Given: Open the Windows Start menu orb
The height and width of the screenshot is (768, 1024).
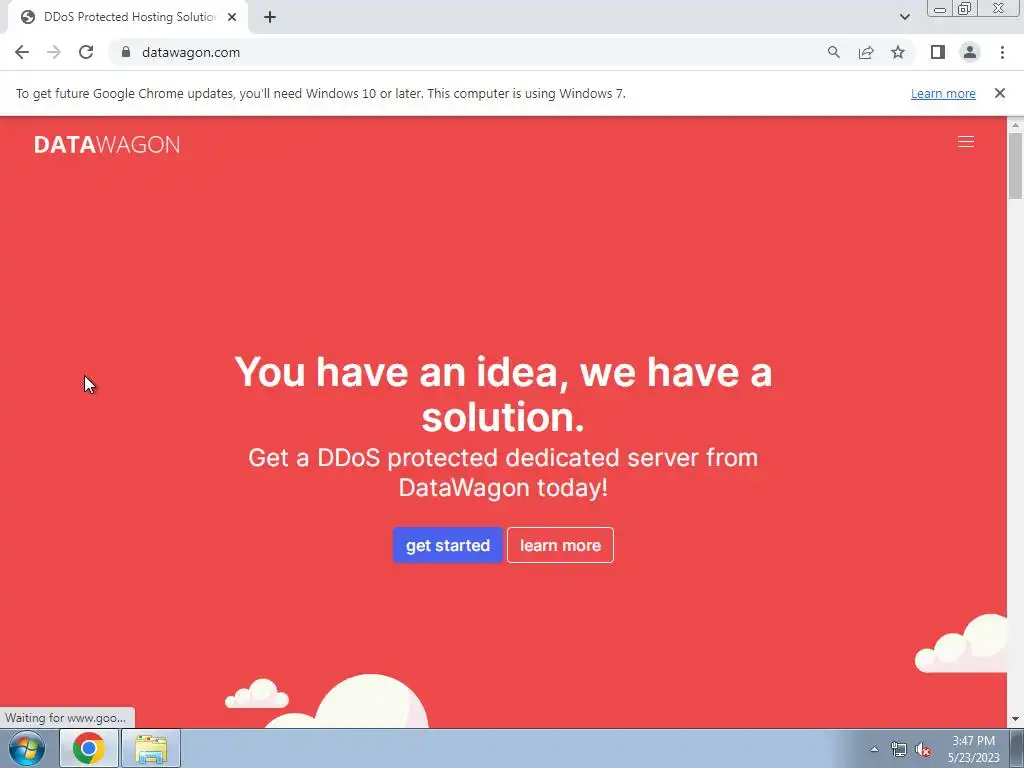Looking at the screenshot, I should (x=27, y=748).
